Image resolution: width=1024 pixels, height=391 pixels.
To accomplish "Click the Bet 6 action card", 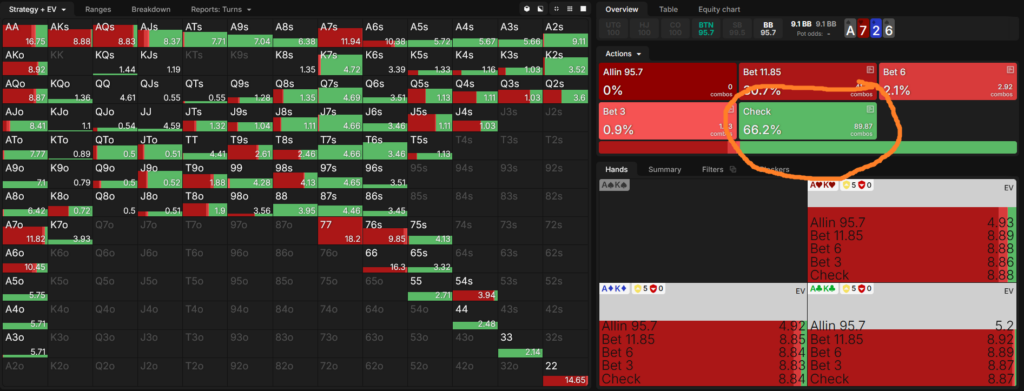I will click(x=948, y=82).
